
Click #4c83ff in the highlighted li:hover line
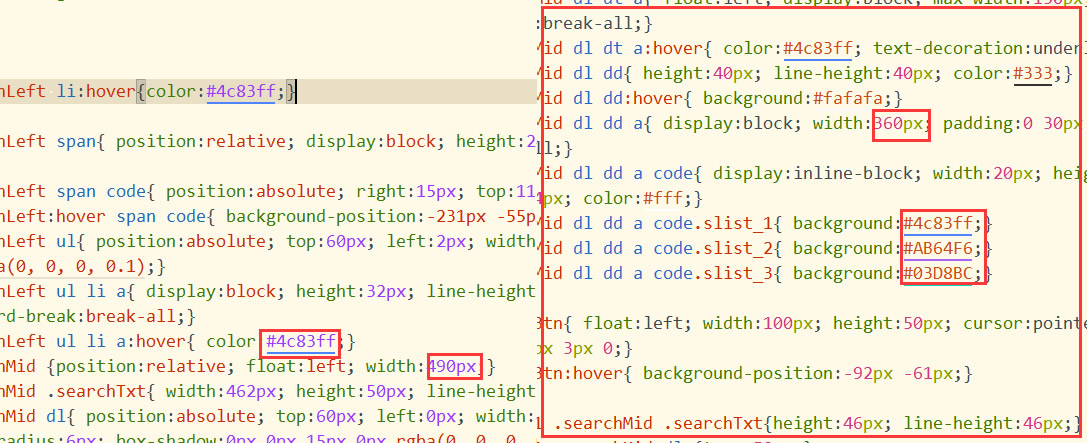tap(246, 93)
